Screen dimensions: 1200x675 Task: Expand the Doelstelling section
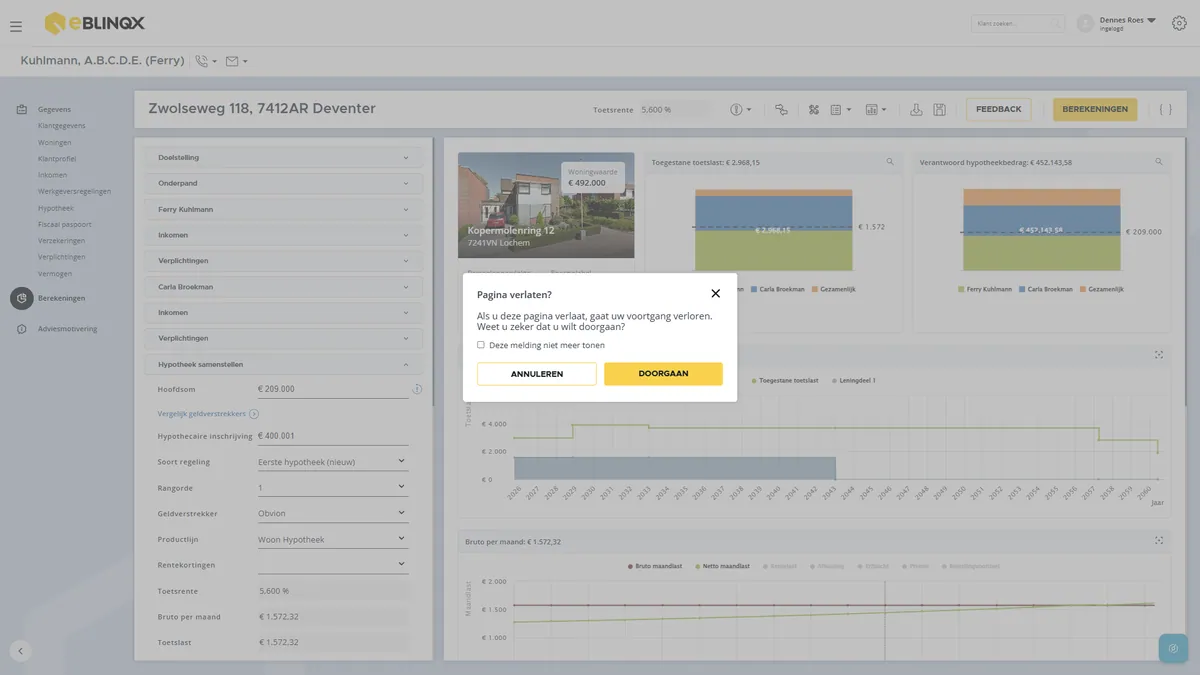pos(283,158)
